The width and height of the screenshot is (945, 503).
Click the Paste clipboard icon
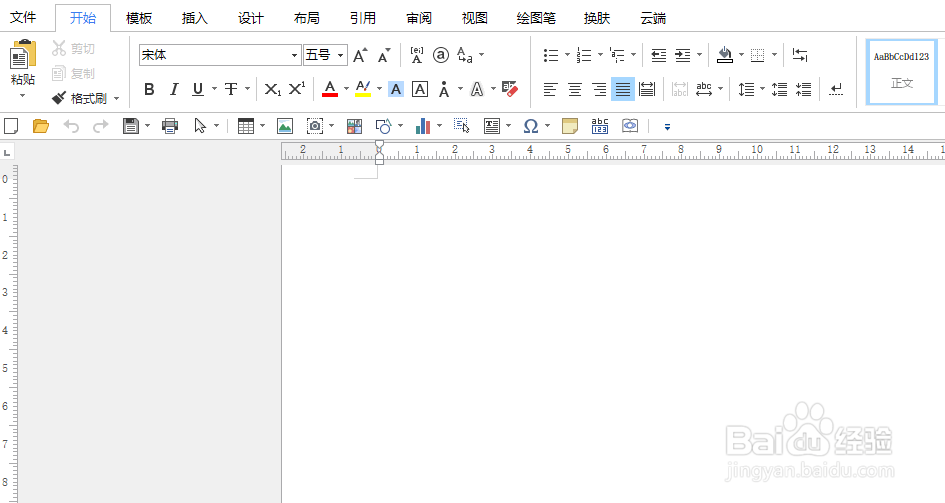[23, 55]
